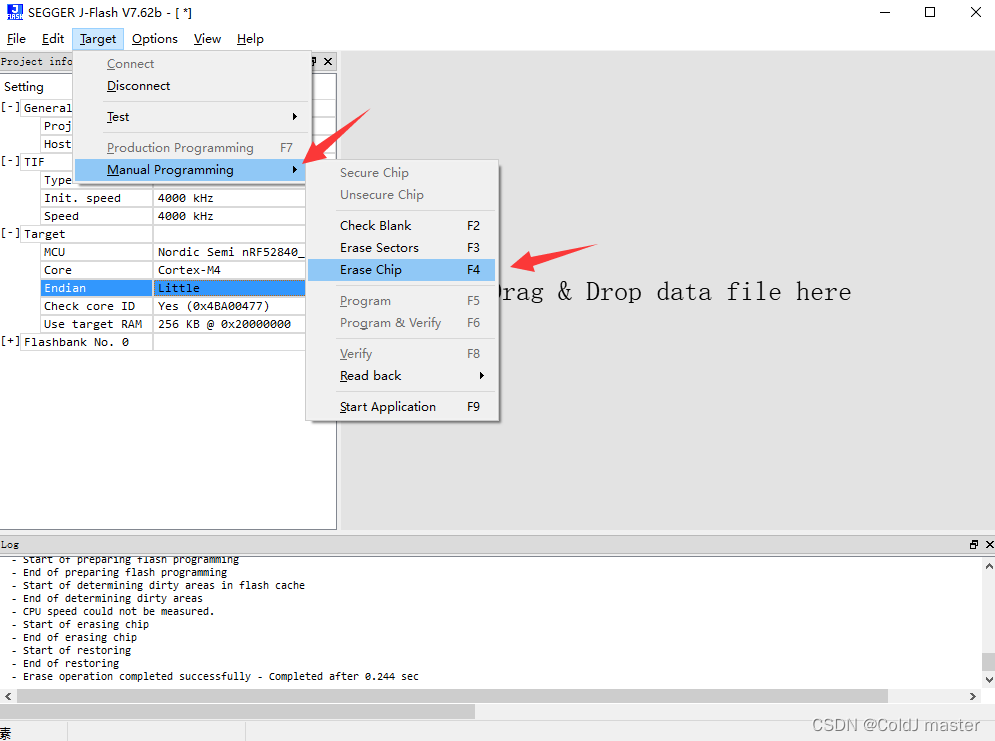Click Start Application entry

point(402,407)
